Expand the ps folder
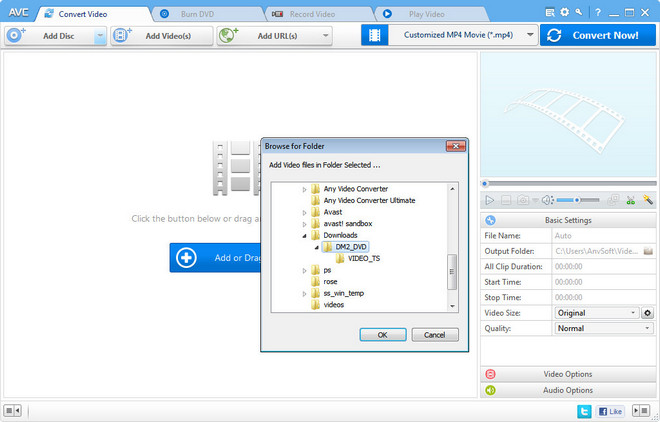This screenshot has width=660, height=422. point(304,271)
